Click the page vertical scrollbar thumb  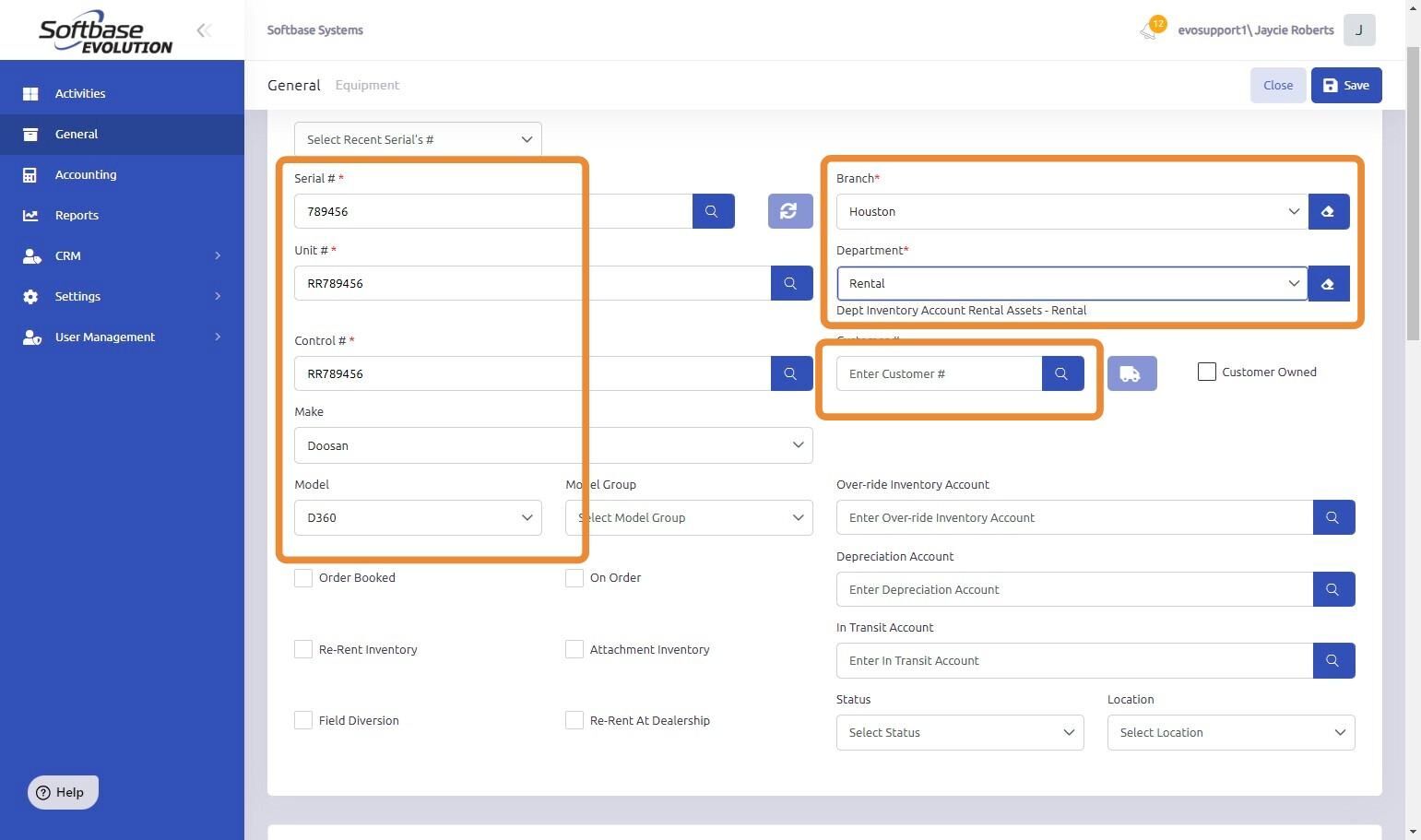tap(1413, 194)
